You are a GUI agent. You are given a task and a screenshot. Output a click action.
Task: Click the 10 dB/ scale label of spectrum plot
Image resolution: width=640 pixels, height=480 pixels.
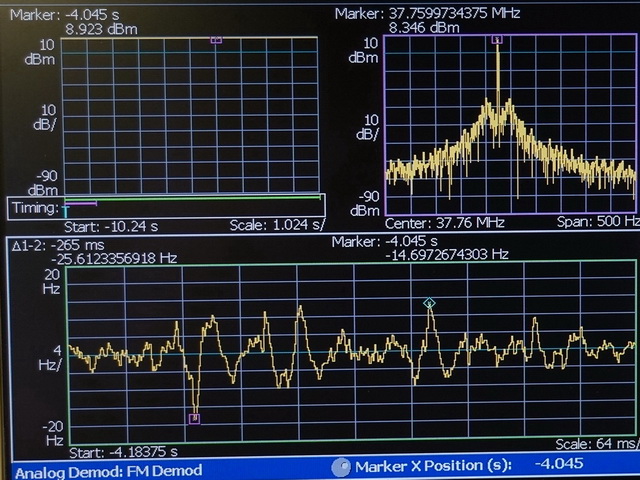click(367, 127)
